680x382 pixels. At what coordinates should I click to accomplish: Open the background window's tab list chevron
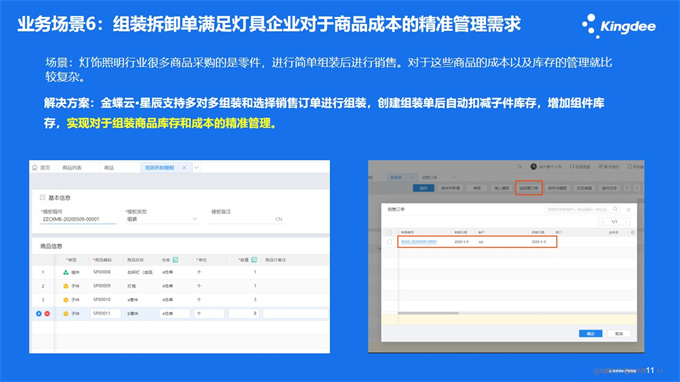coord(454,177)
